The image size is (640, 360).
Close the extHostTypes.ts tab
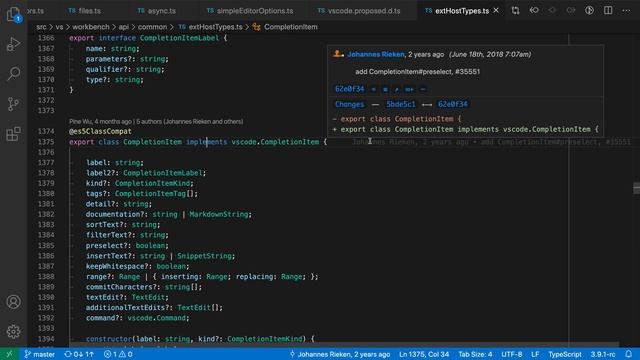tap(496, 11)
